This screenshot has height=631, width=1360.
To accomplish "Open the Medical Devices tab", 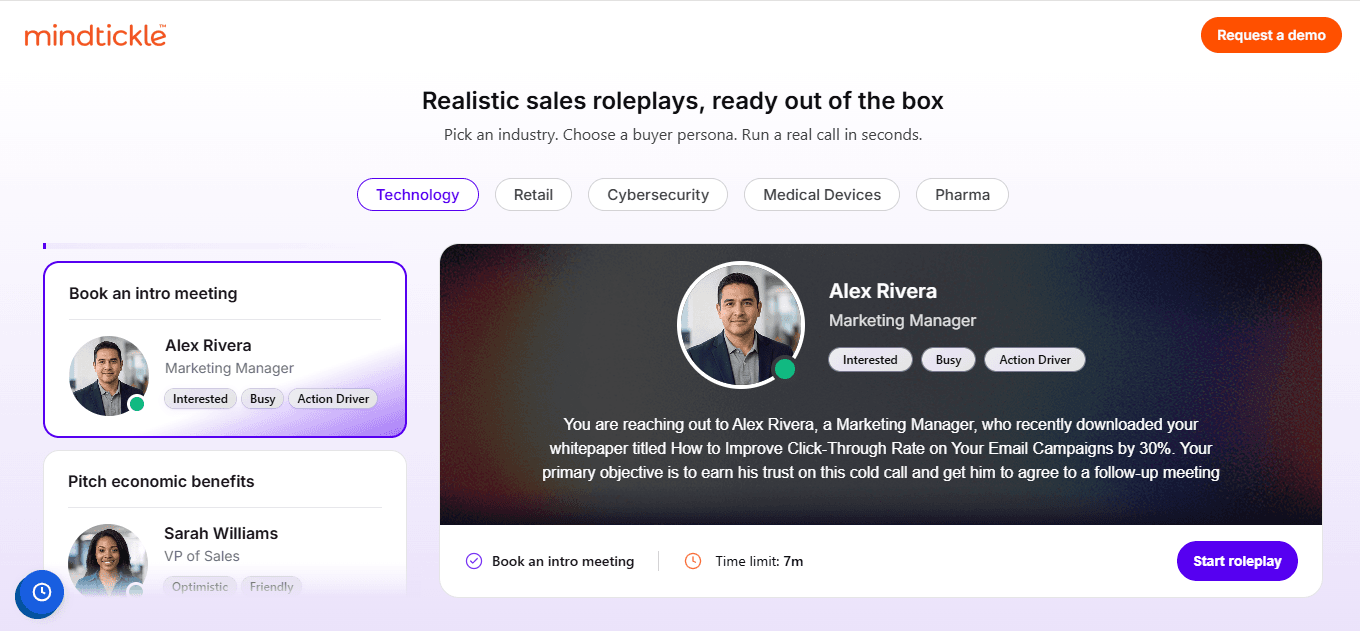I will [822, 195].
